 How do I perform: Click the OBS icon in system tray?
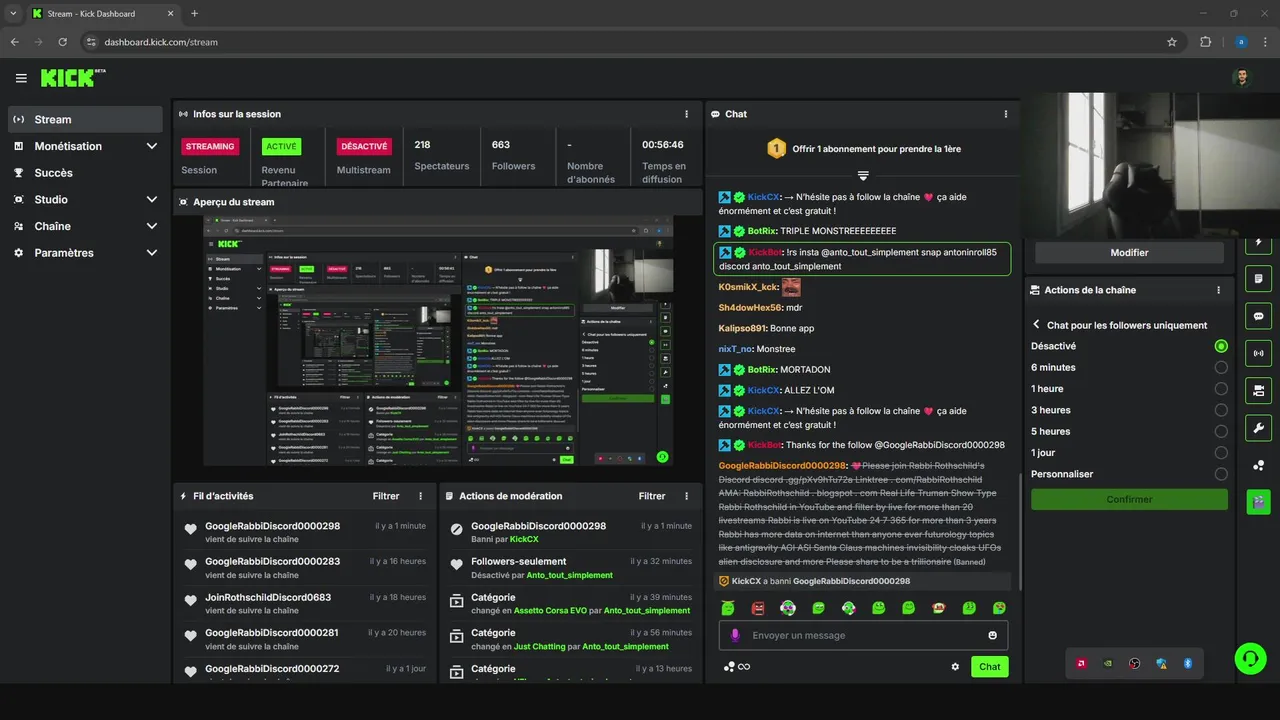coord(1134,663)
